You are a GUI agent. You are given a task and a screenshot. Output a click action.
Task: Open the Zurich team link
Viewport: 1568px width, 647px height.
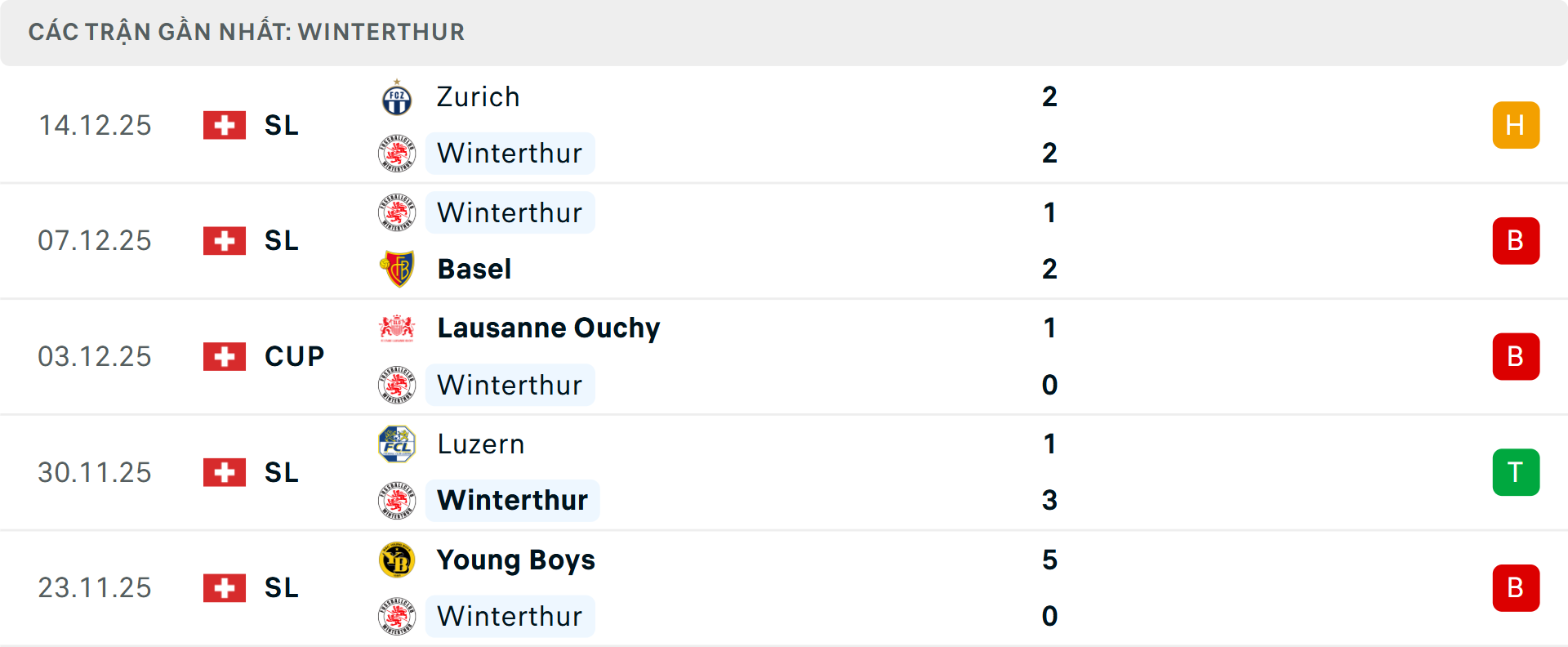(x=478, y=97)
